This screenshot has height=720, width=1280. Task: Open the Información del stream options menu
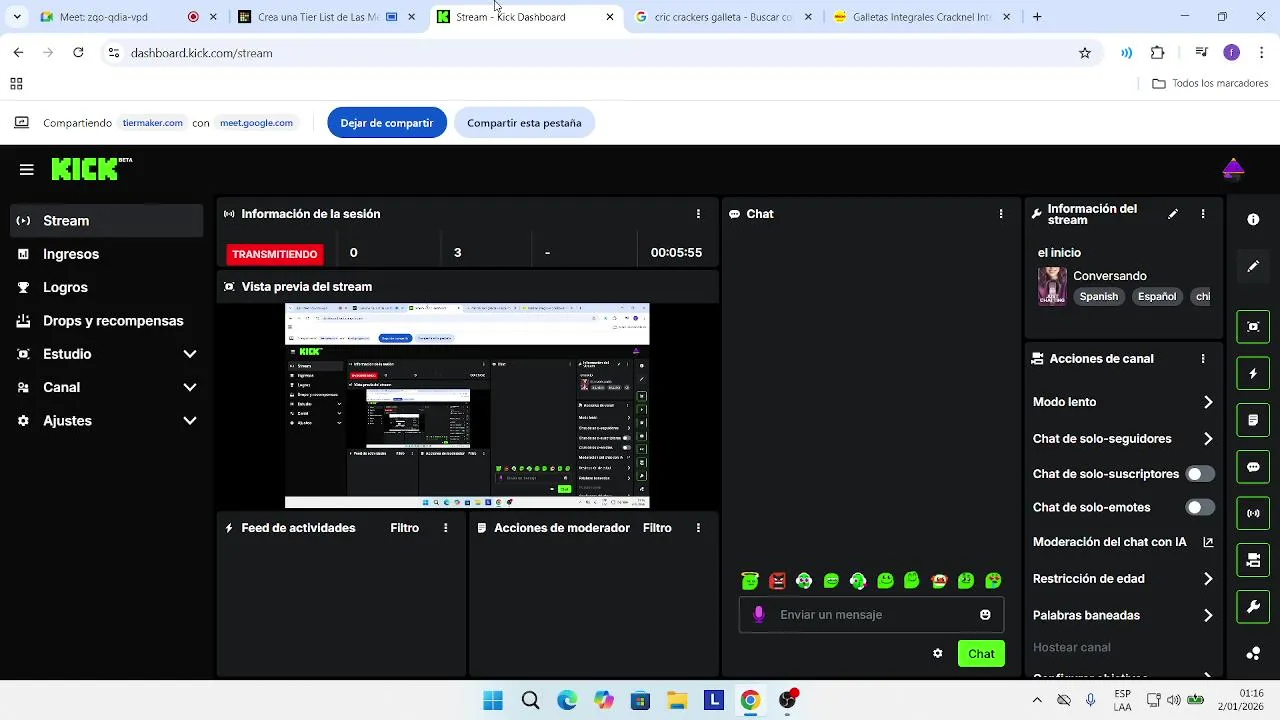click(x=1203, y=214)
